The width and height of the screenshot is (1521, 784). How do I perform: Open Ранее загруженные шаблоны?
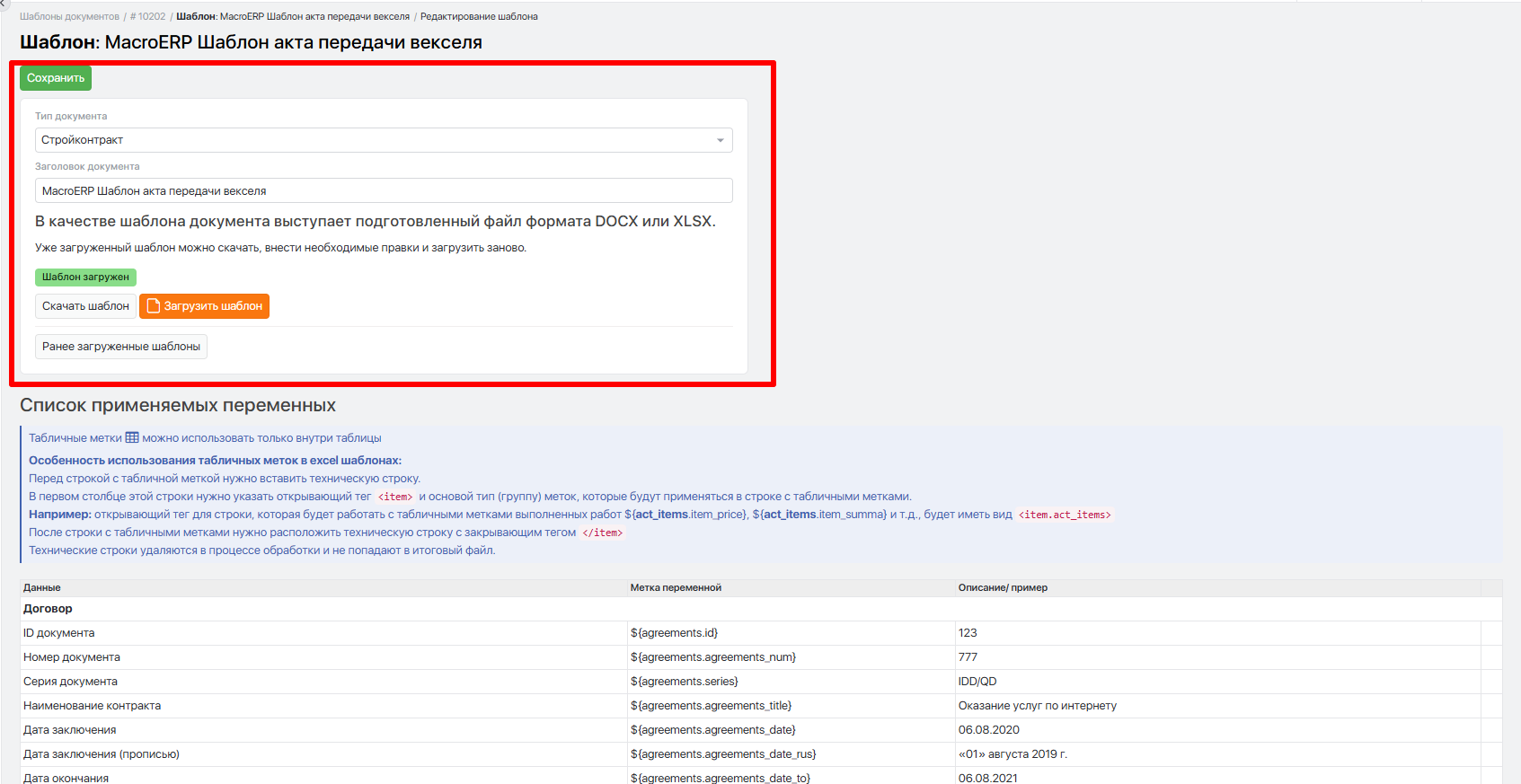(121, 347)
